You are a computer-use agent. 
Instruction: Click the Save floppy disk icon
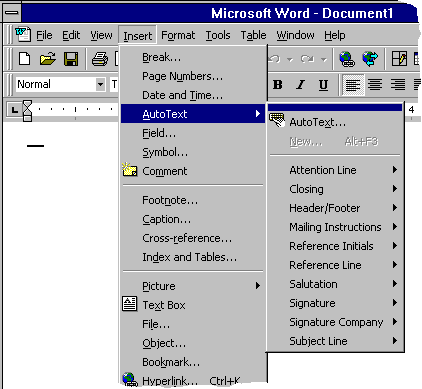coord(71,59)
